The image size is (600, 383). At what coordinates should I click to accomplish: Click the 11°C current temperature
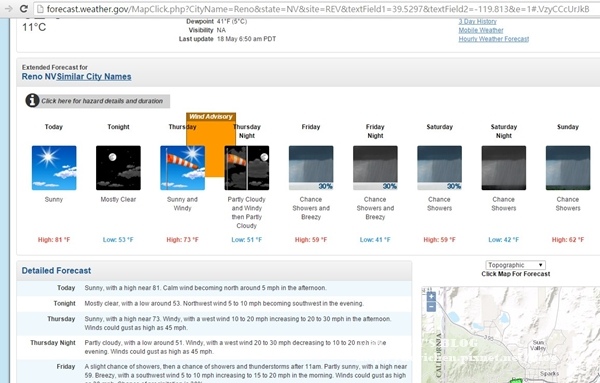click(34, 27)
